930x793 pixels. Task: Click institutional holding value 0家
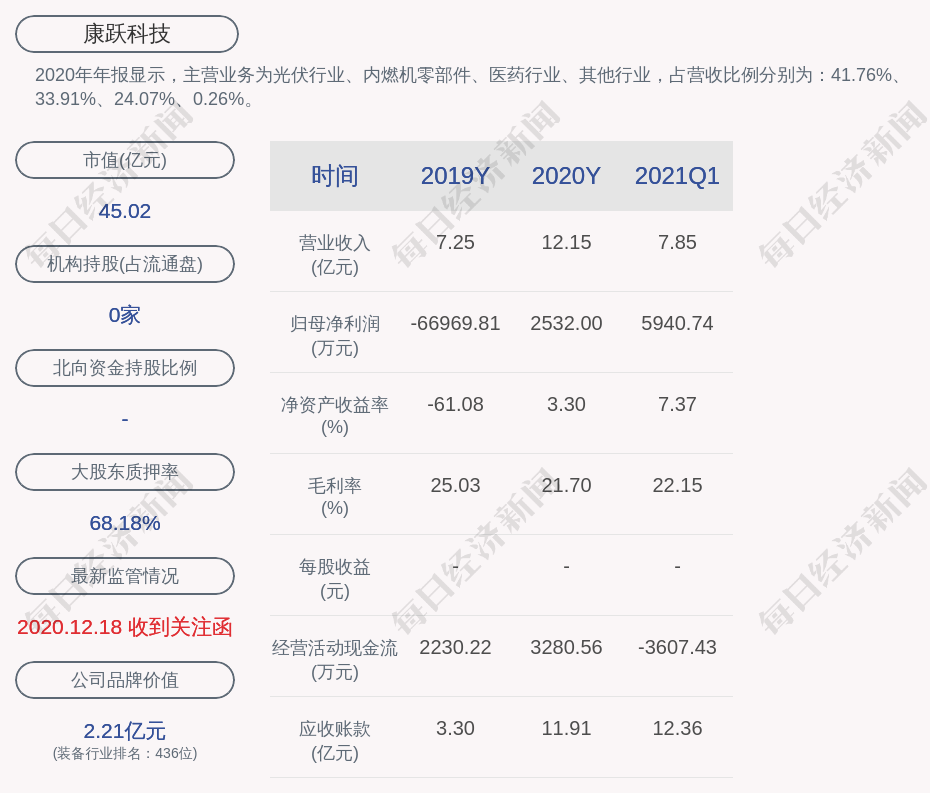125,315
